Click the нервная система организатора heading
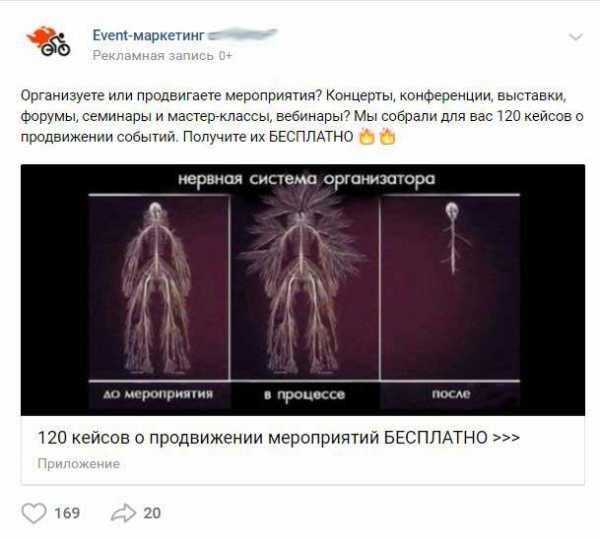Viewport: 600px width, 539px height. [x=307, y=179]
